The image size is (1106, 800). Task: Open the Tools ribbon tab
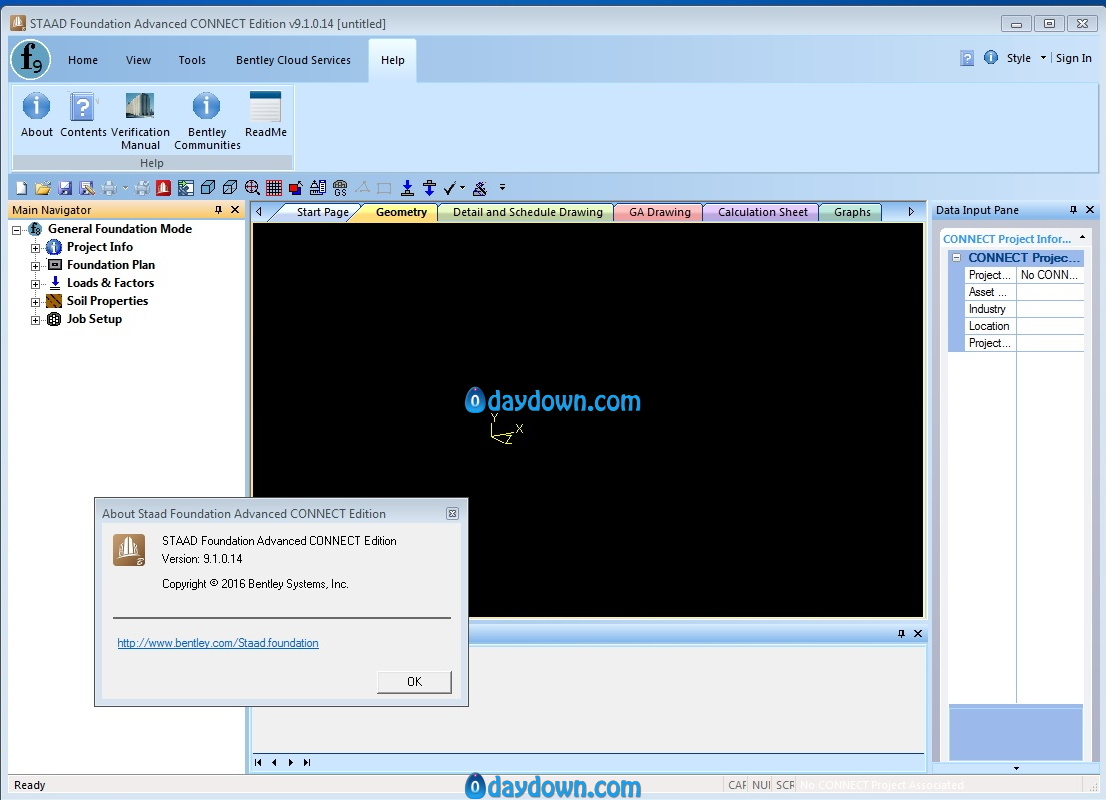pos(192,60)
